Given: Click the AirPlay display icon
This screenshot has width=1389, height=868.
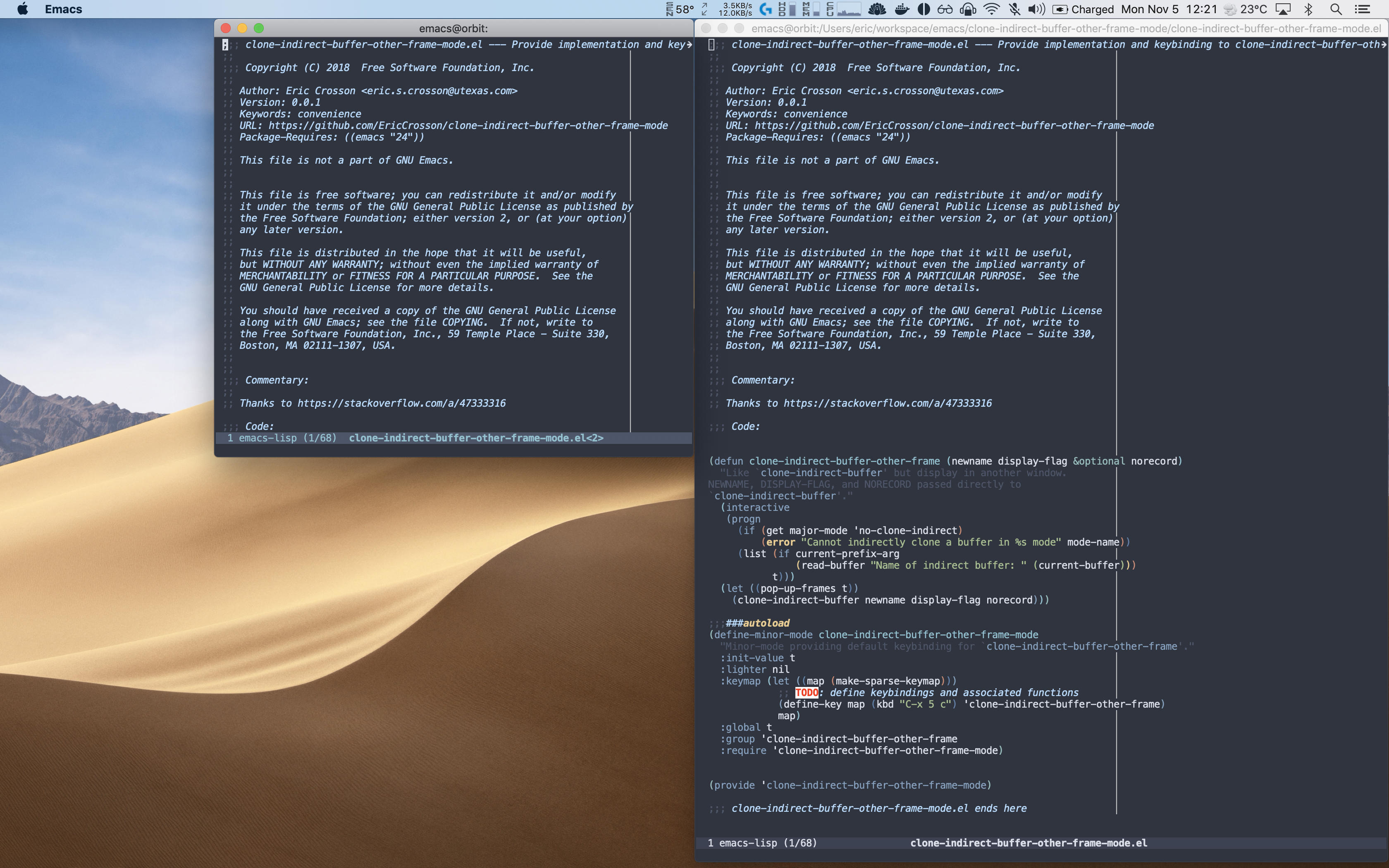Looking at the screenshot, I should (x=1283, y=9).
